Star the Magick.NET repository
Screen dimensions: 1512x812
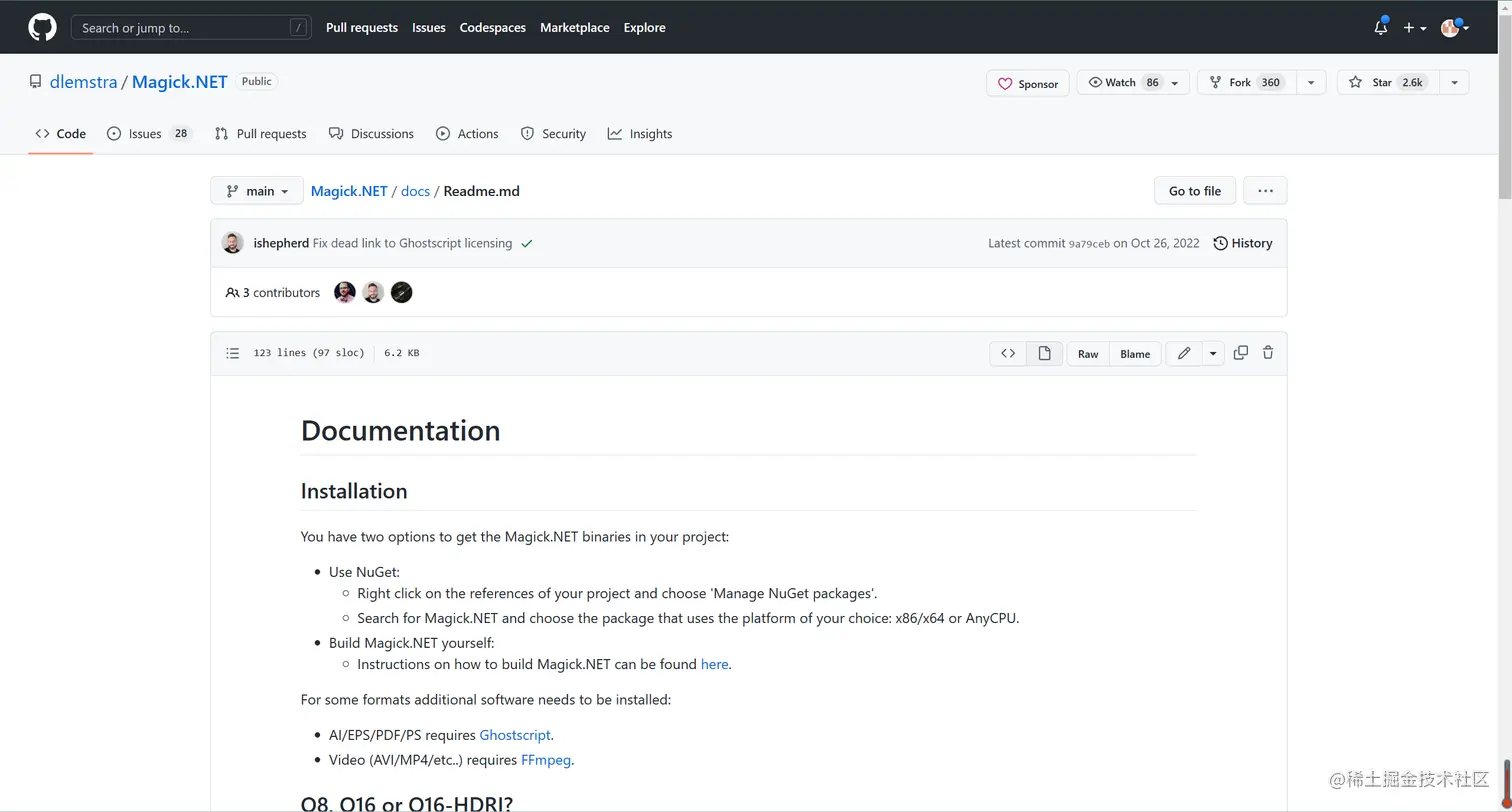pos(1388,82)
